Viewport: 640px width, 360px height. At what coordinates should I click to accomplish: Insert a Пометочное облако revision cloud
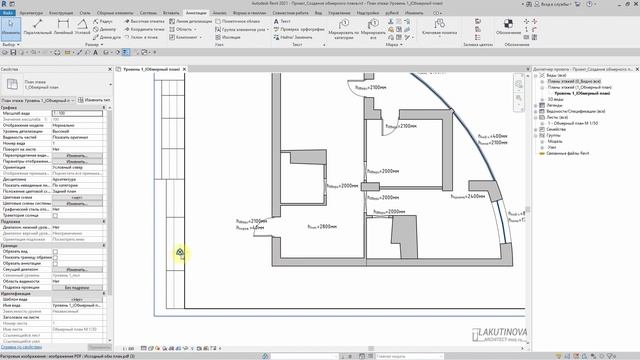tap(238, 21)
